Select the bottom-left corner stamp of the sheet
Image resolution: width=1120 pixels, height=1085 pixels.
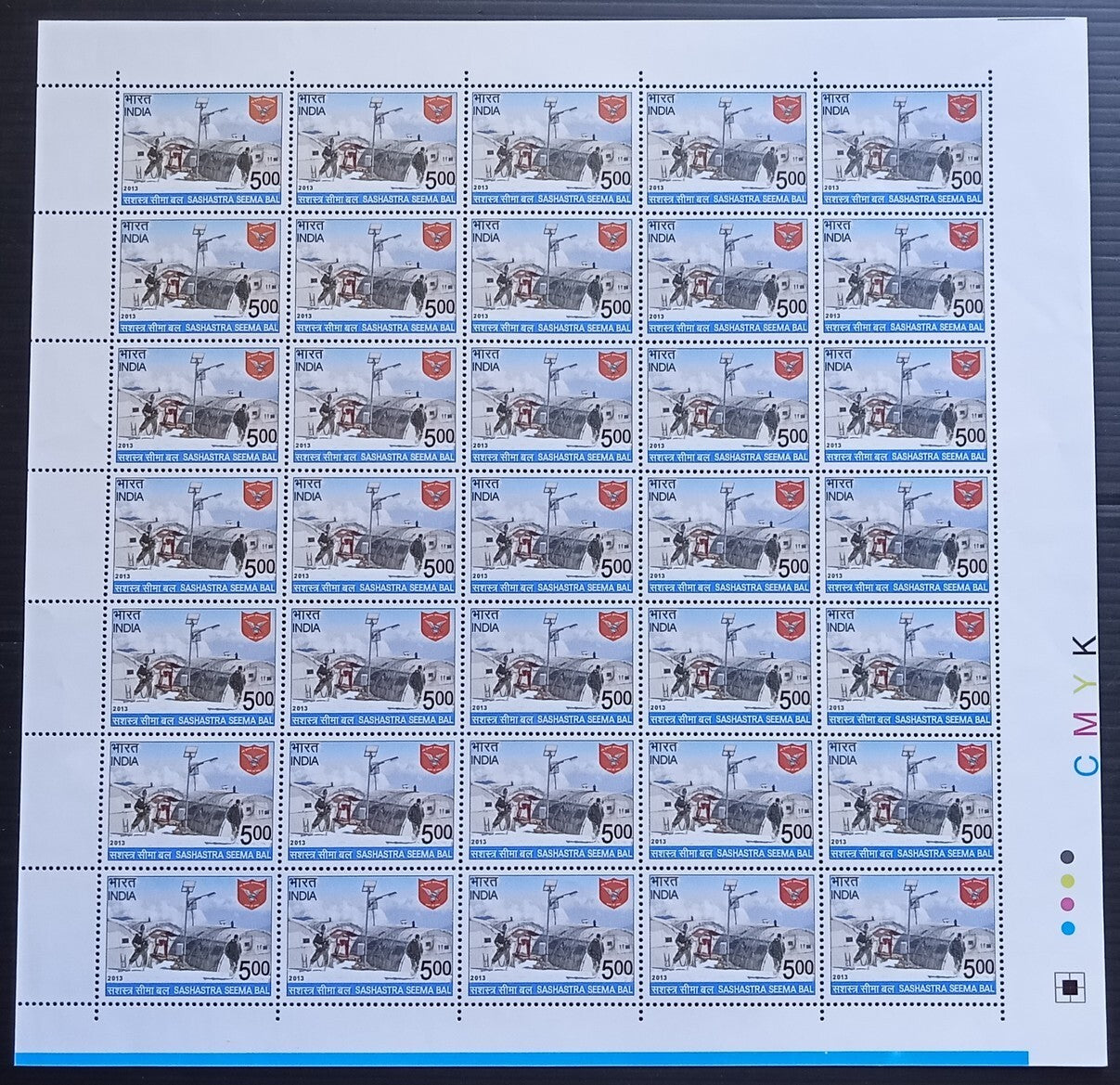187,937
